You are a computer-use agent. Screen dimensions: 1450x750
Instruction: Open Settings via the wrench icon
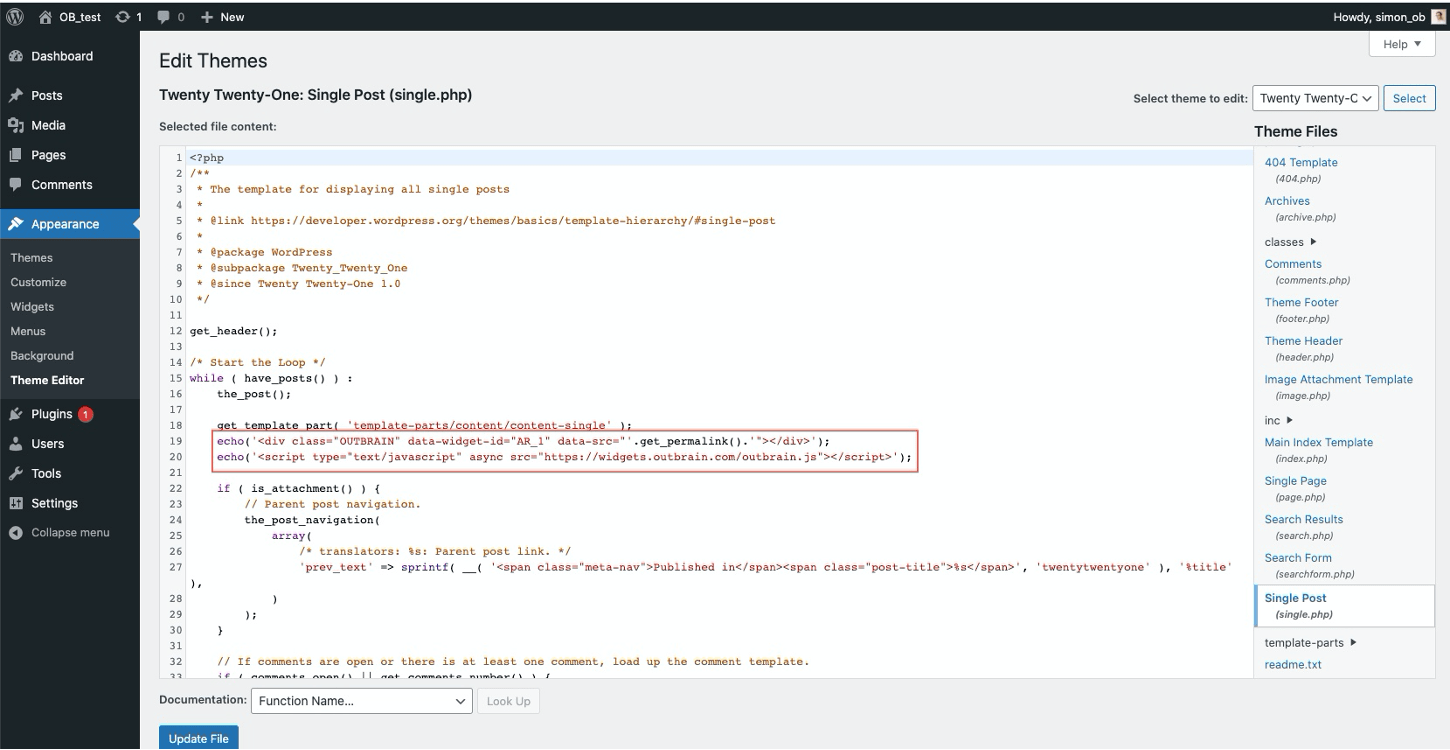(17, 503)
